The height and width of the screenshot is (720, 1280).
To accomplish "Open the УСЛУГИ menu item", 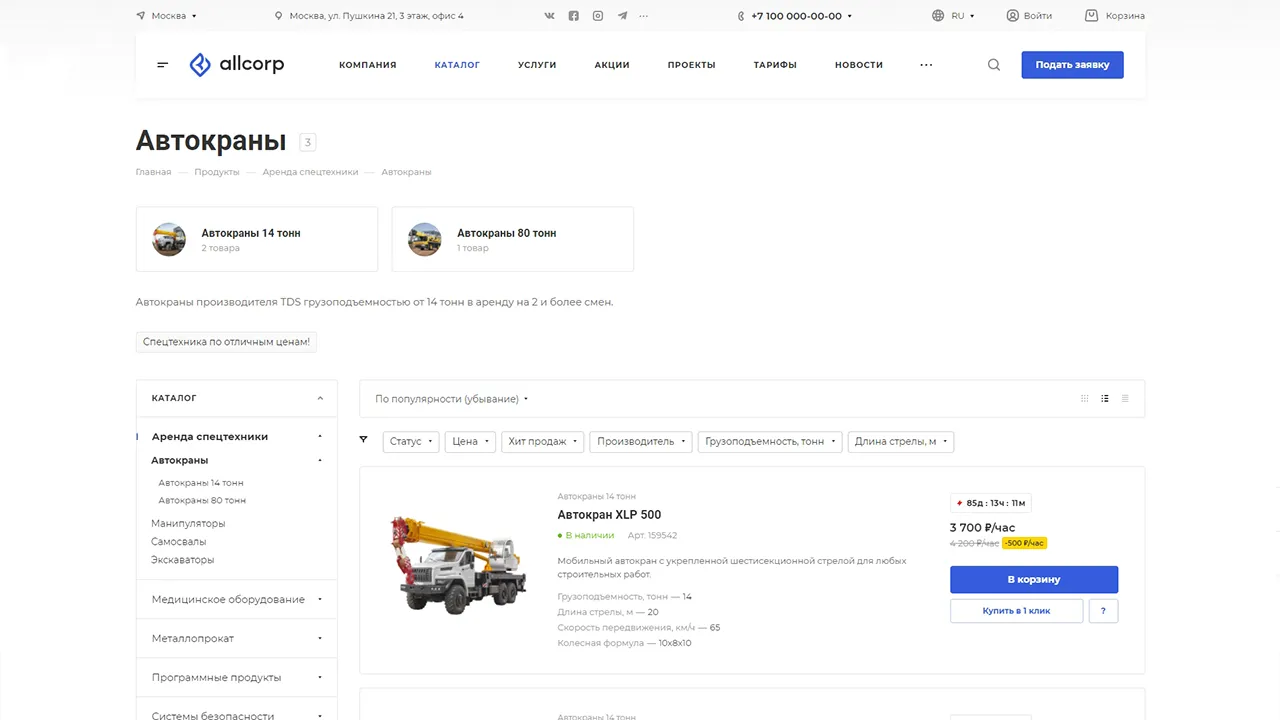I will (x=537, y=65).
